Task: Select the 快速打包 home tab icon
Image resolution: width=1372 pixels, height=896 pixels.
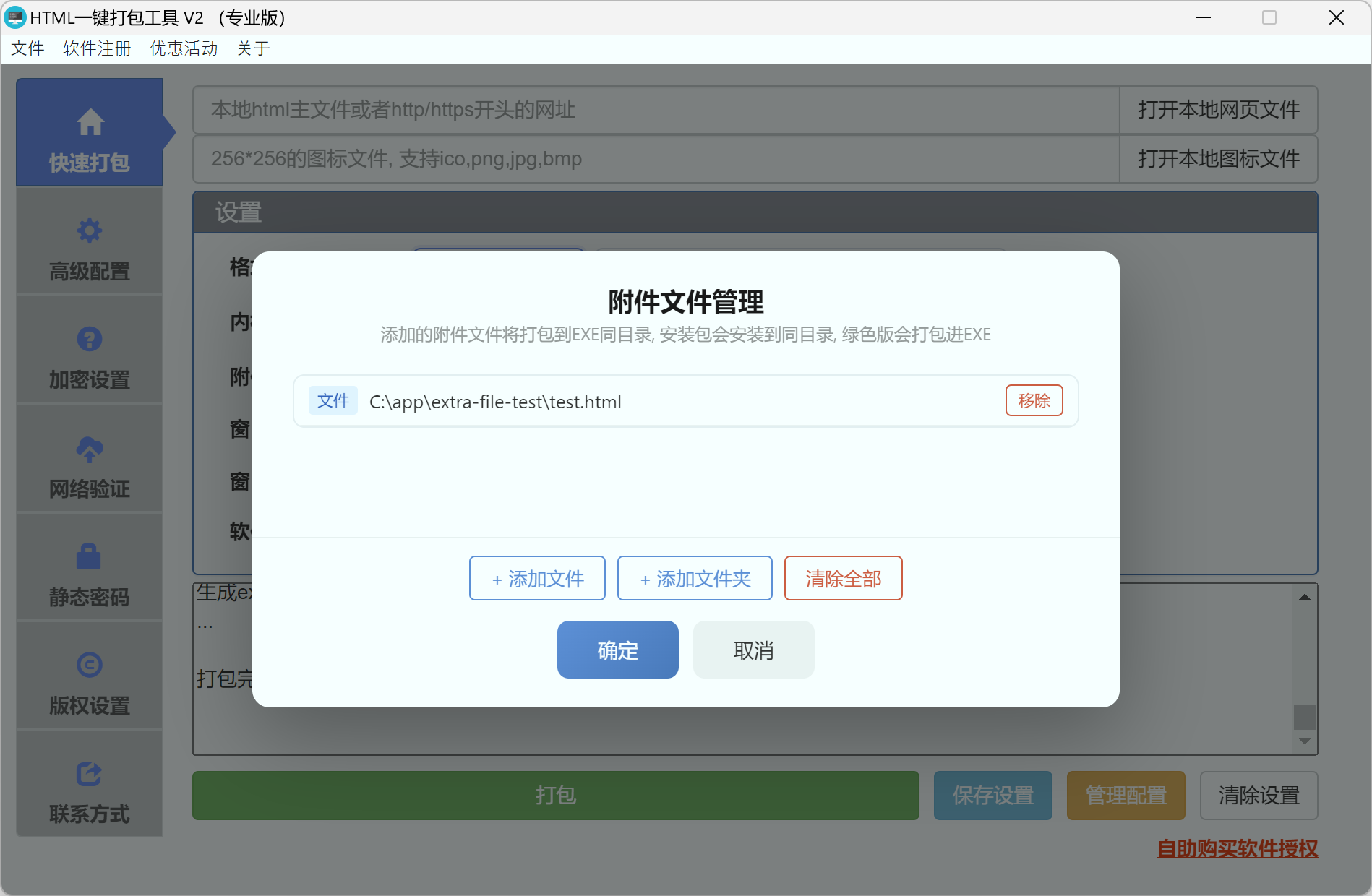Action: tap(90, 123)
